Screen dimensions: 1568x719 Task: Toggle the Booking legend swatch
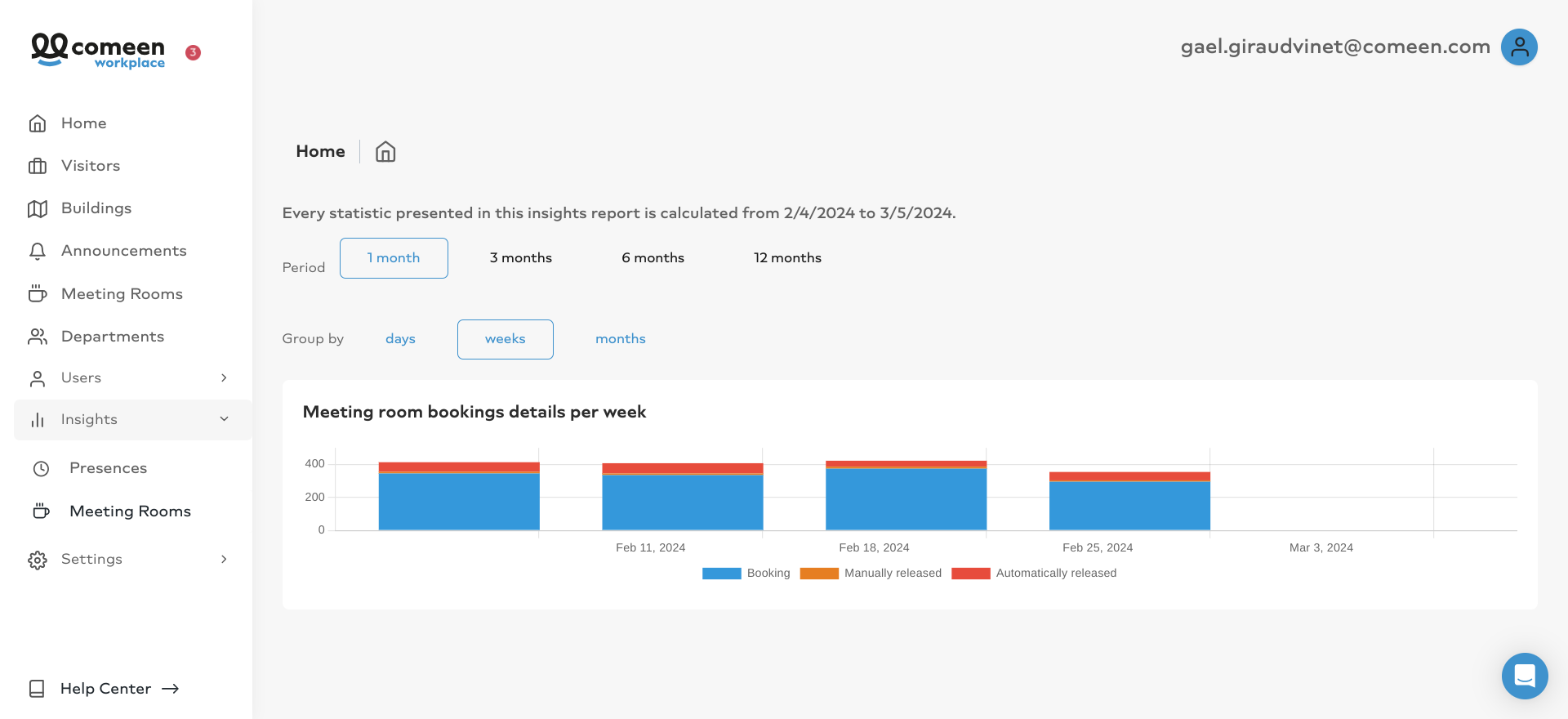722,574
